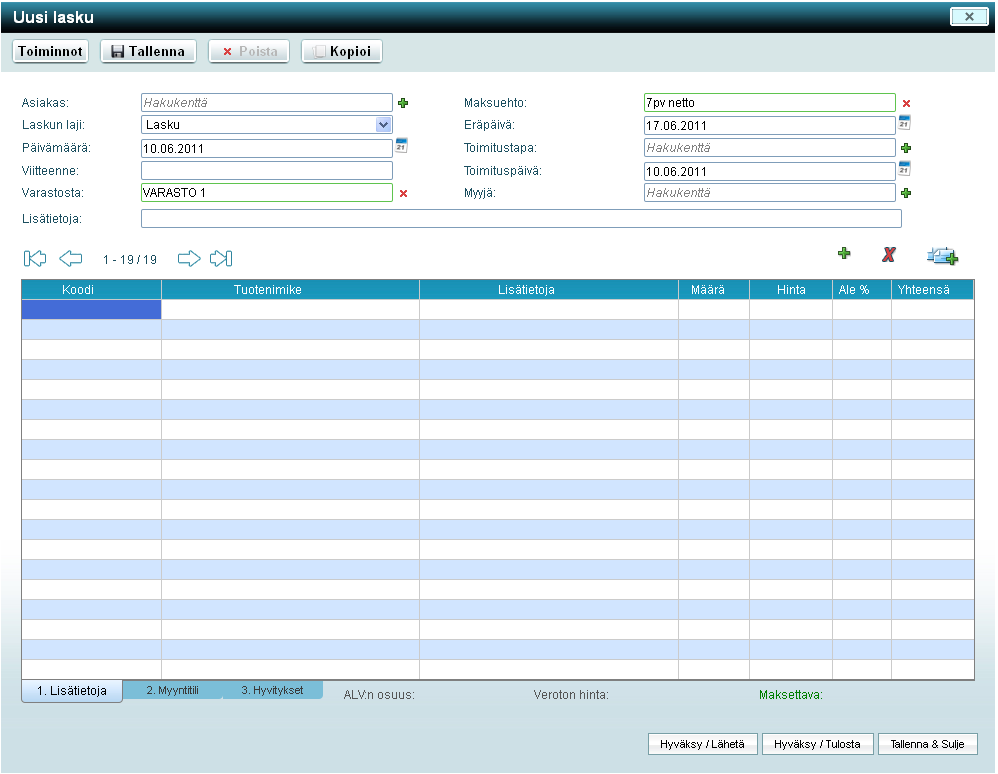Image resolution: width=998 pixels, height=774 pixels.
Task: Click the Koodi column header
Action: [91, 290]
